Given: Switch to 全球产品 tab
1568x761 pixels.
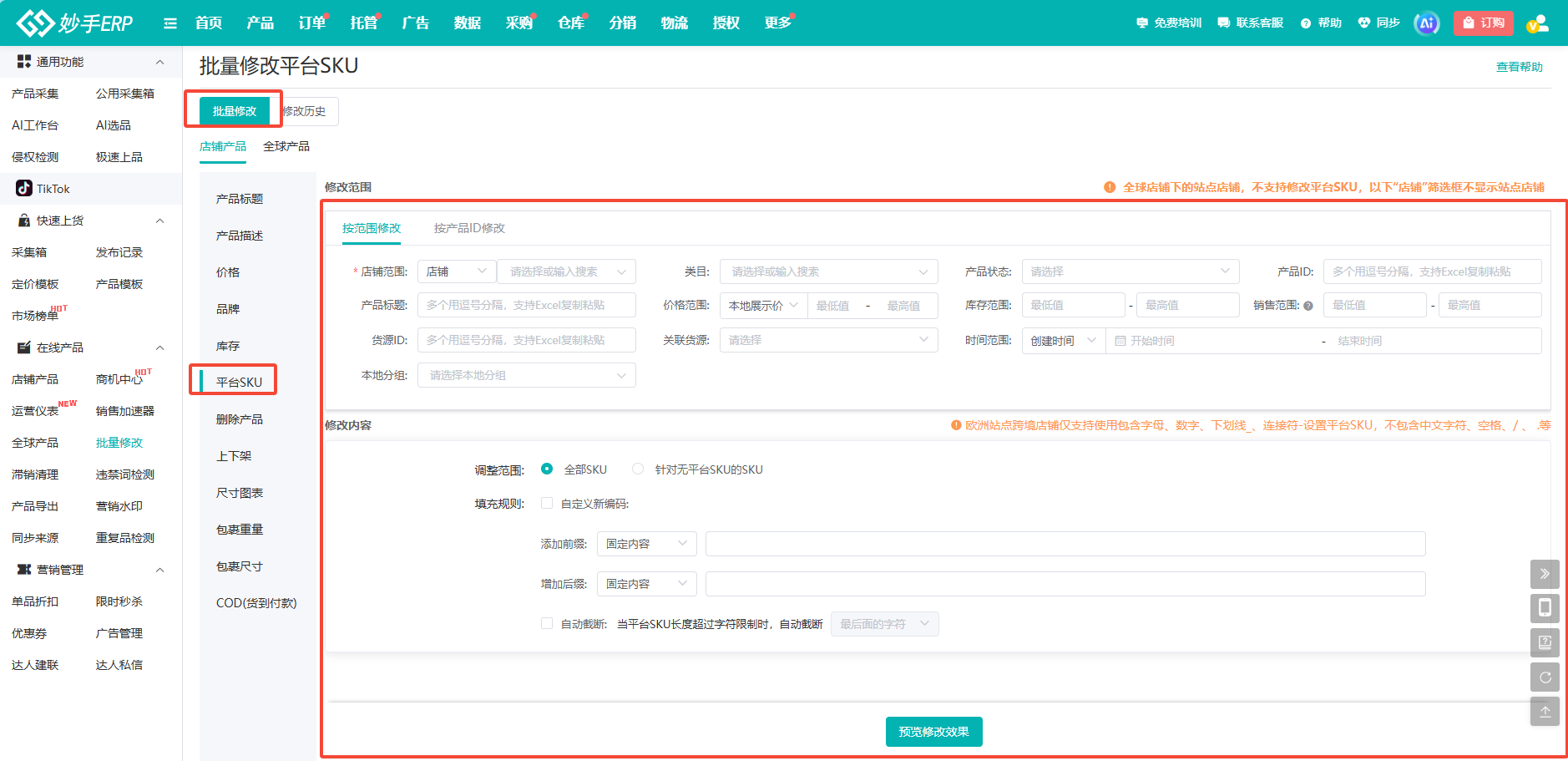Looking at the screenshot, I should (x=286, y=146).
